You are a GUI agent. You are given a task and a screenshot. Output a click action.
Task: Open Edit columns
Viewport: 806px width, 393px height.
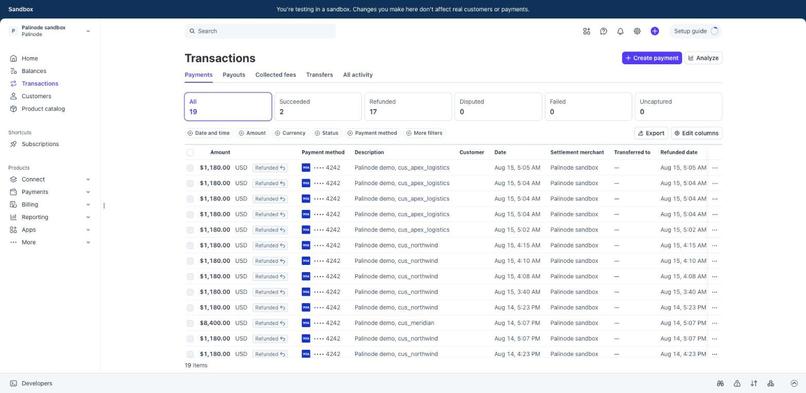(697, 133)
